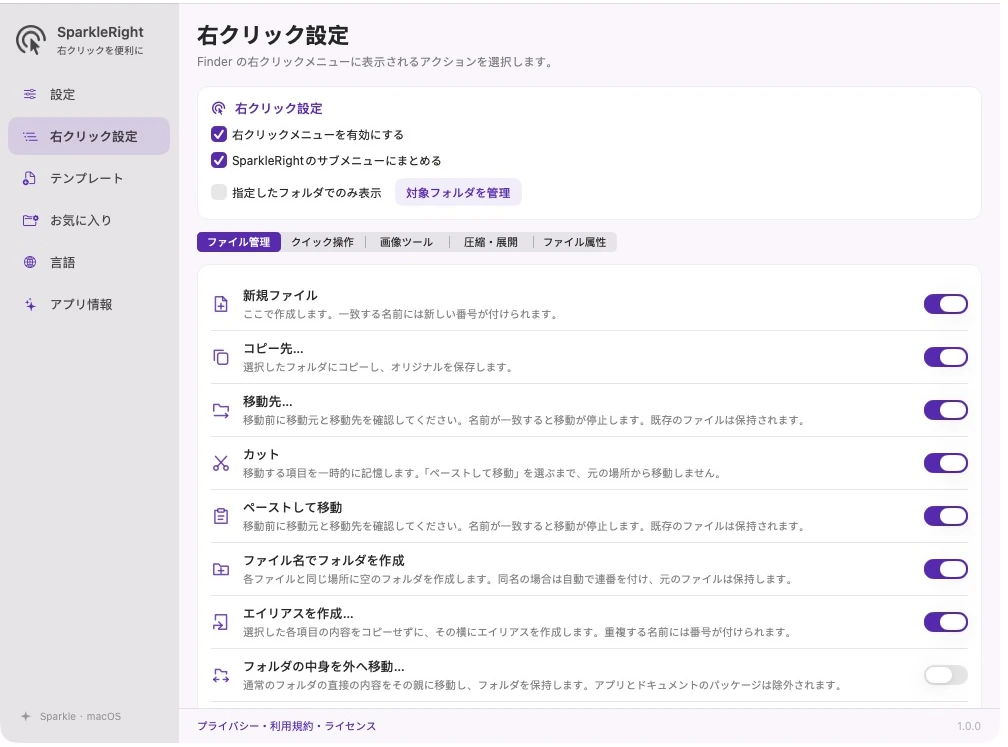Click the Sparkle · macOS footer text
Screen dimensions: 1008x747
tap(80, 716)
